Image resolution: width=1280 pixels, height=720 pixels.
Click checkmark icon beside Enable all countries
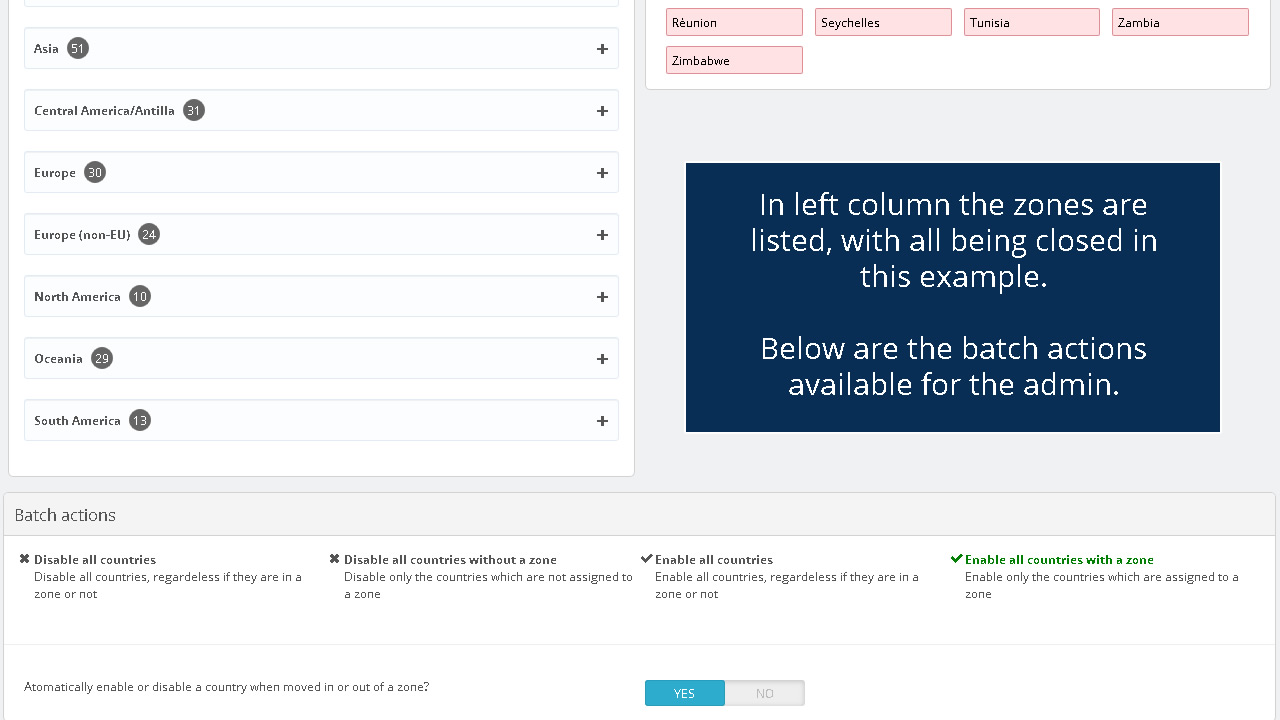tap(646, 559)
